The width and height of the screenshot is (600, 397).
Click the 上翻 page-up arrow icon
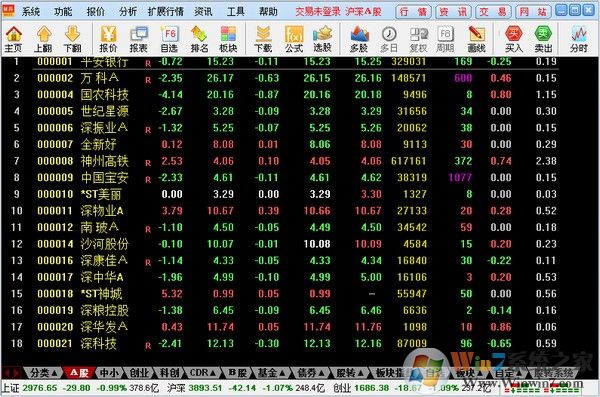click(x=43, y=39)
